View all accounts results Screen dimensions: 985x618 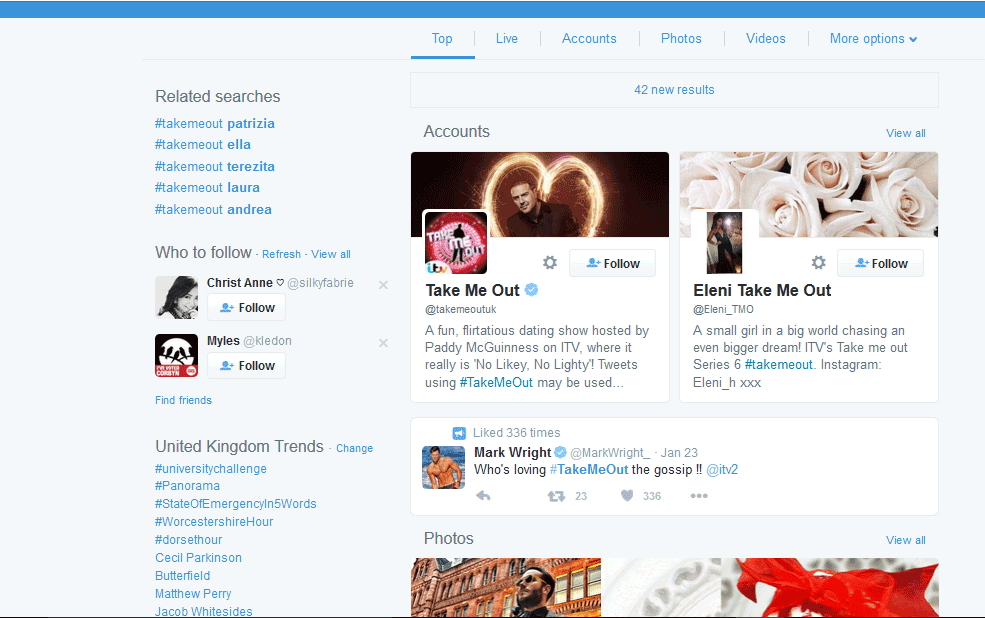click(x=905, y=133)
